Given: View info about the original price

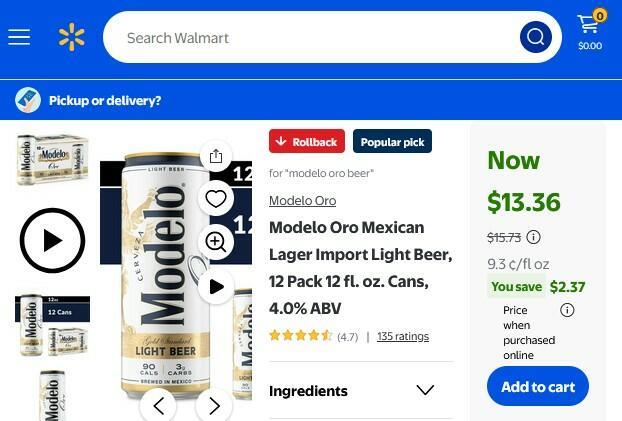Looking at the screenshot, I should pyautogui.click(x=534, y=237).
